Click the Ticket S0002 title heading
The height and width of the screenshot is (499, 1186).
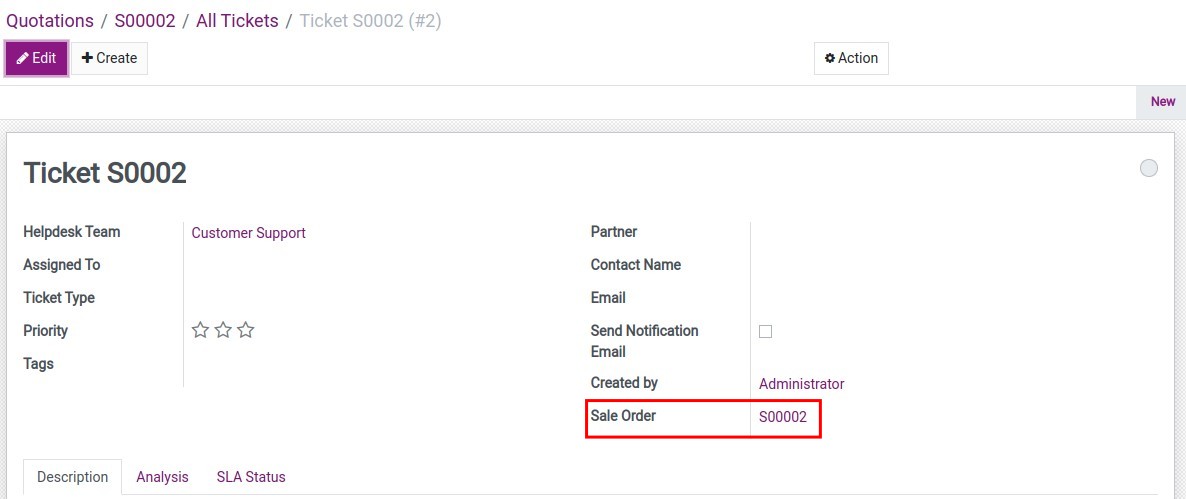point(105,173)
